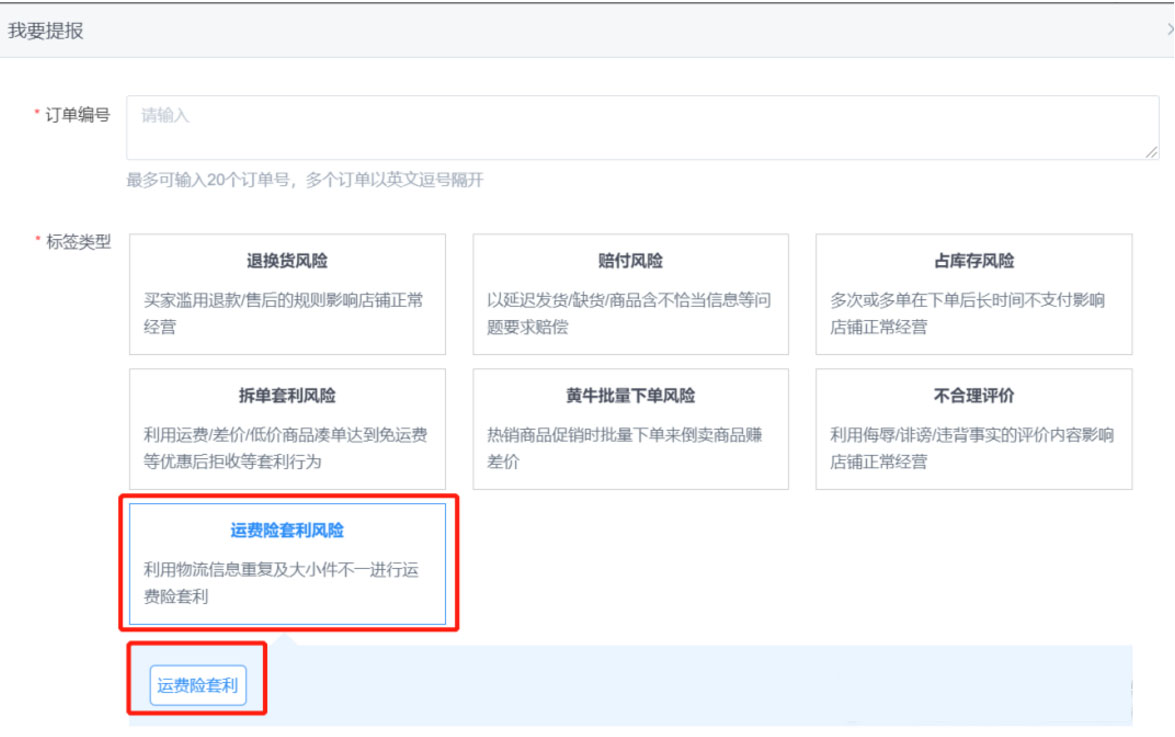The width and height of the screenshot is (1175, 737).
Task: 选择「退换货风险」标签类型卡片
Action: pos(290,294)
